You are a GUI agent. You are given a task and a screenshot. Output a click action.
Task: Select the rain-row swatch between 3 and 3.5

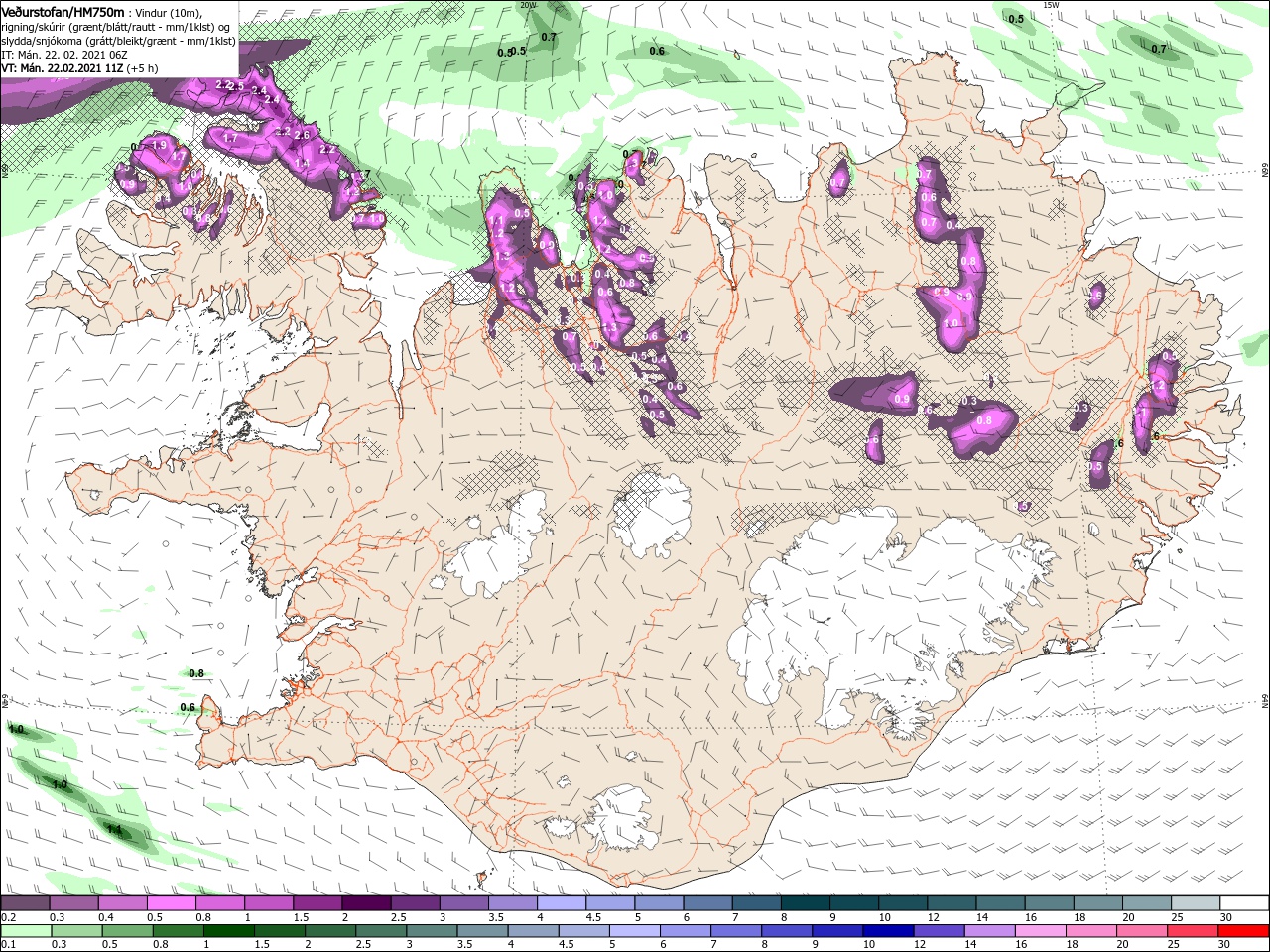[x=432, y=931]
